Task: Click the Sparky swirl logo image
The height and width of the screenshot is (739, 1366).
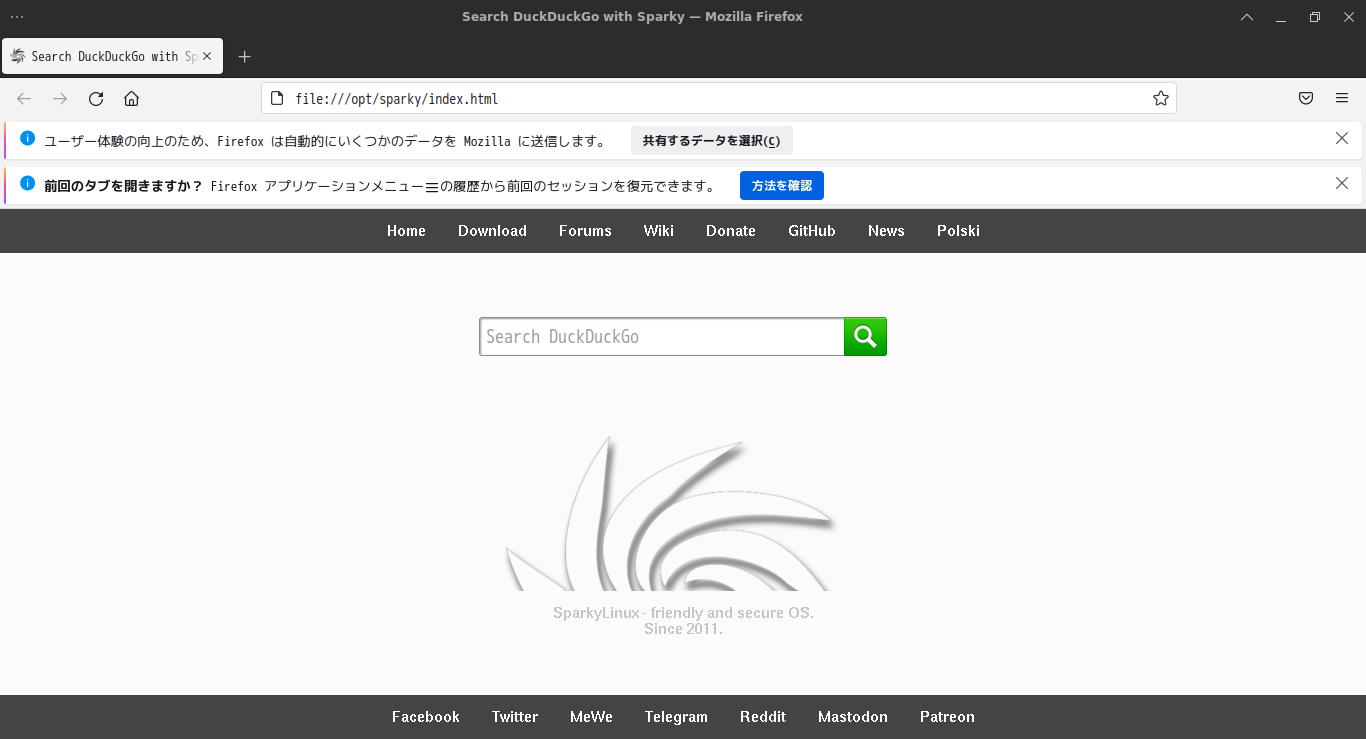Action: click(670, 513)
